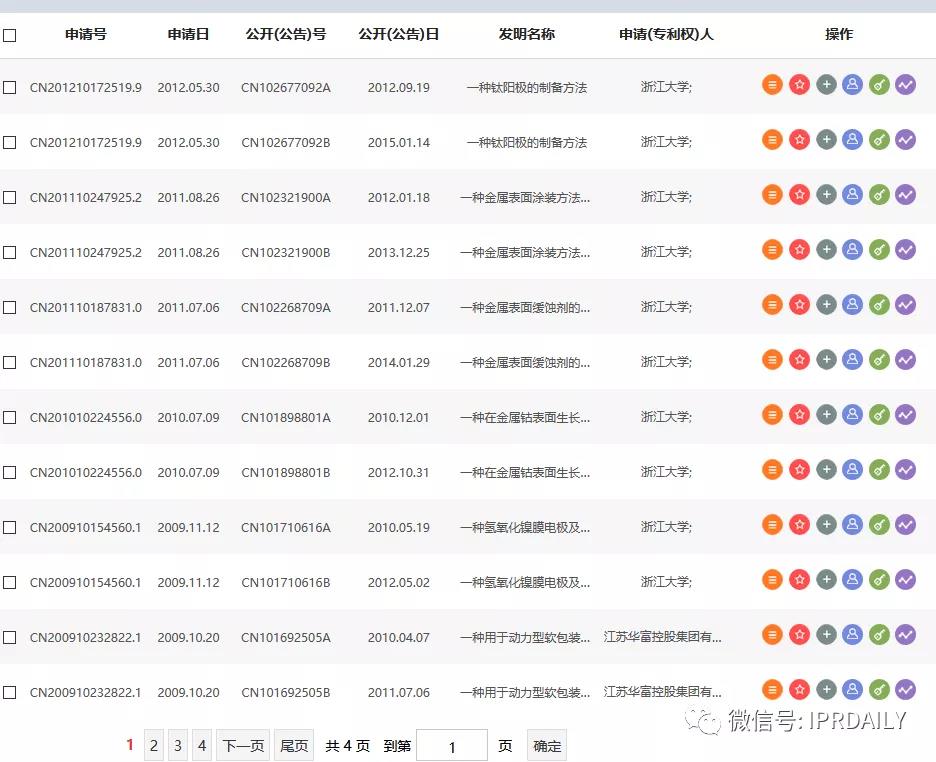
Task: Open orange list icon for CN102321900A
Action: pos(772,195)
